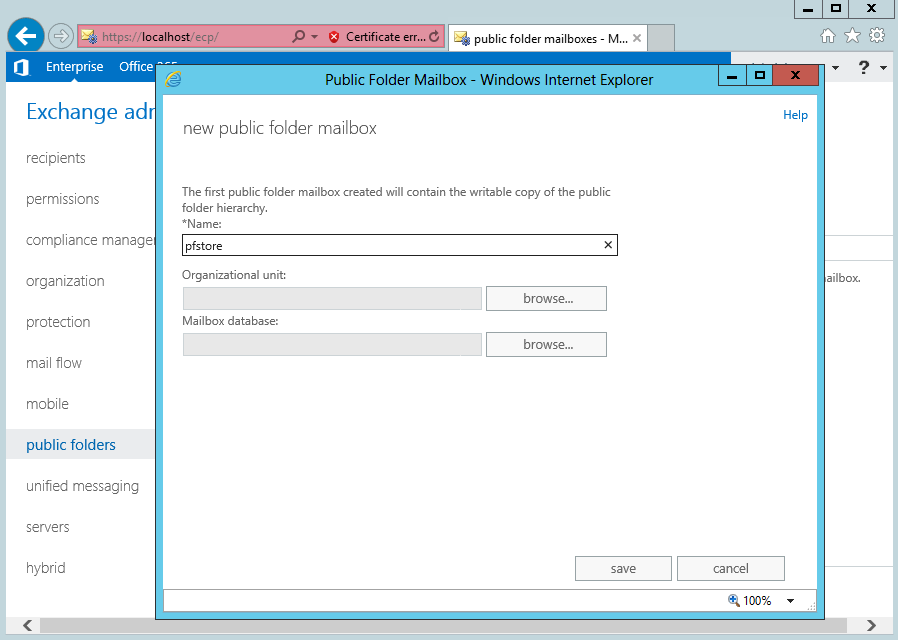Save the new public folder mailbox

tap(623, 568)
